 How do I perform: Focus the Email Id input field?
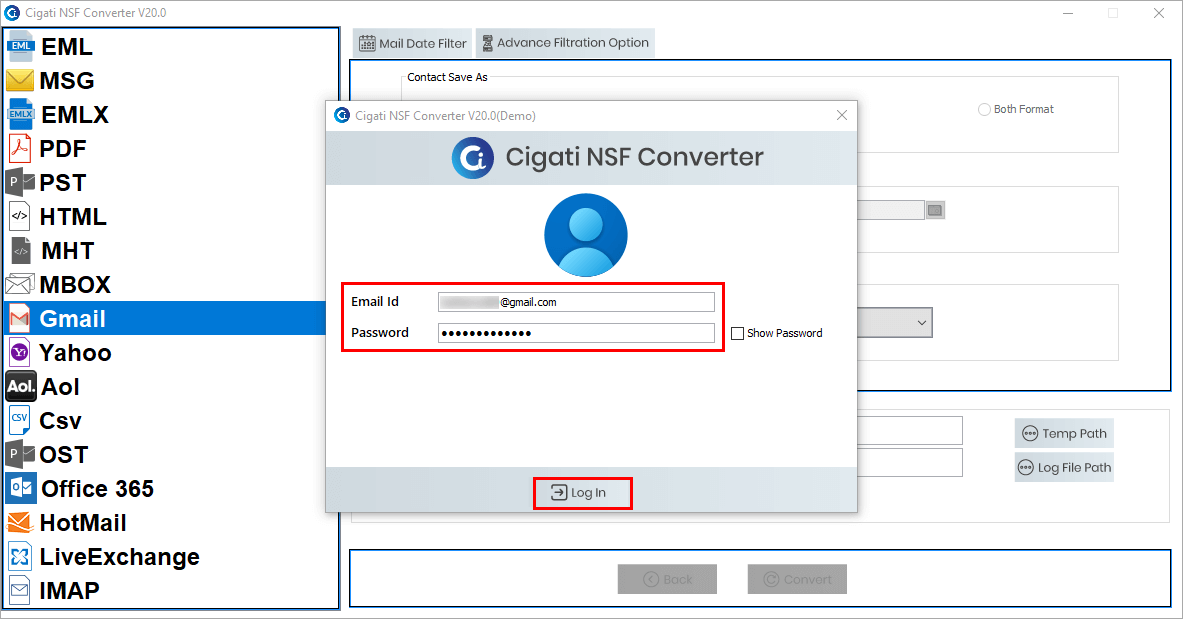(576, 302)
